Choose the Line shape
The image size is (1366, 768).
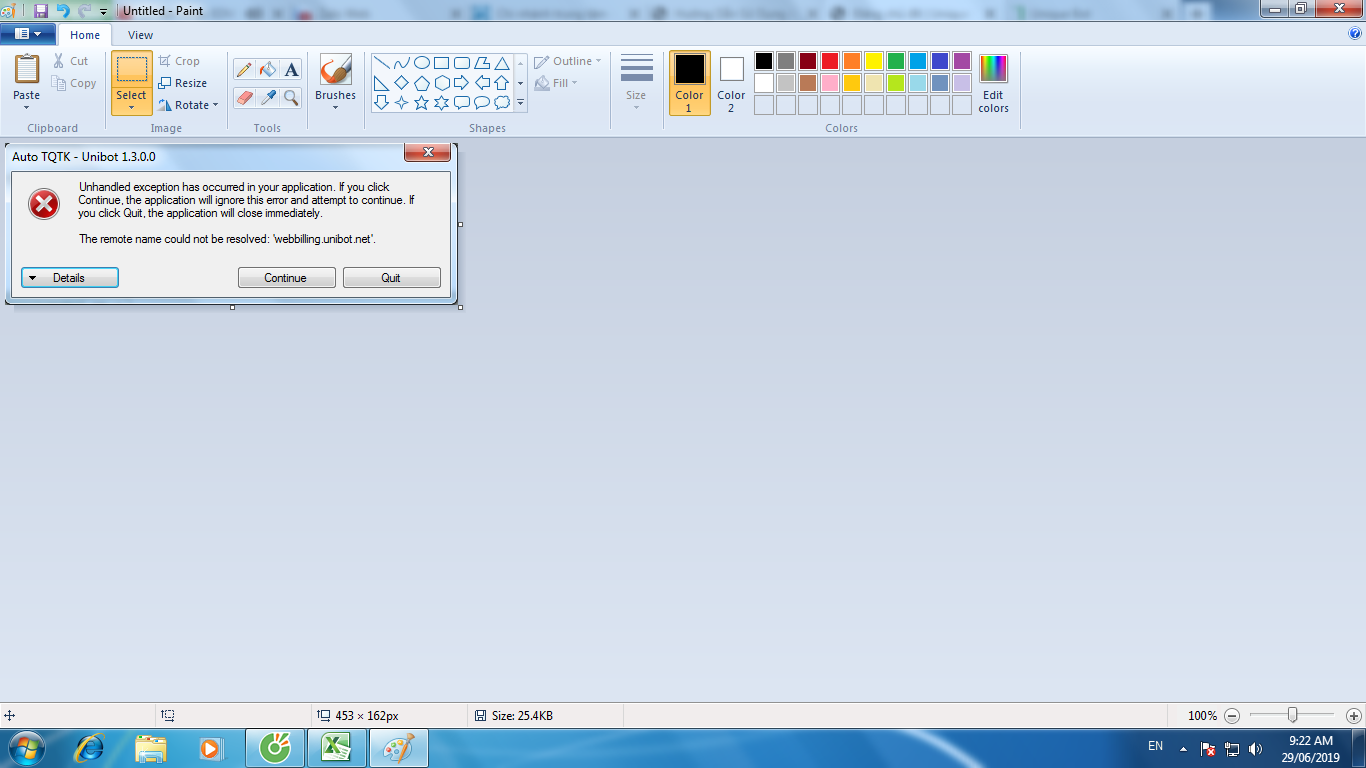[381, 63]
